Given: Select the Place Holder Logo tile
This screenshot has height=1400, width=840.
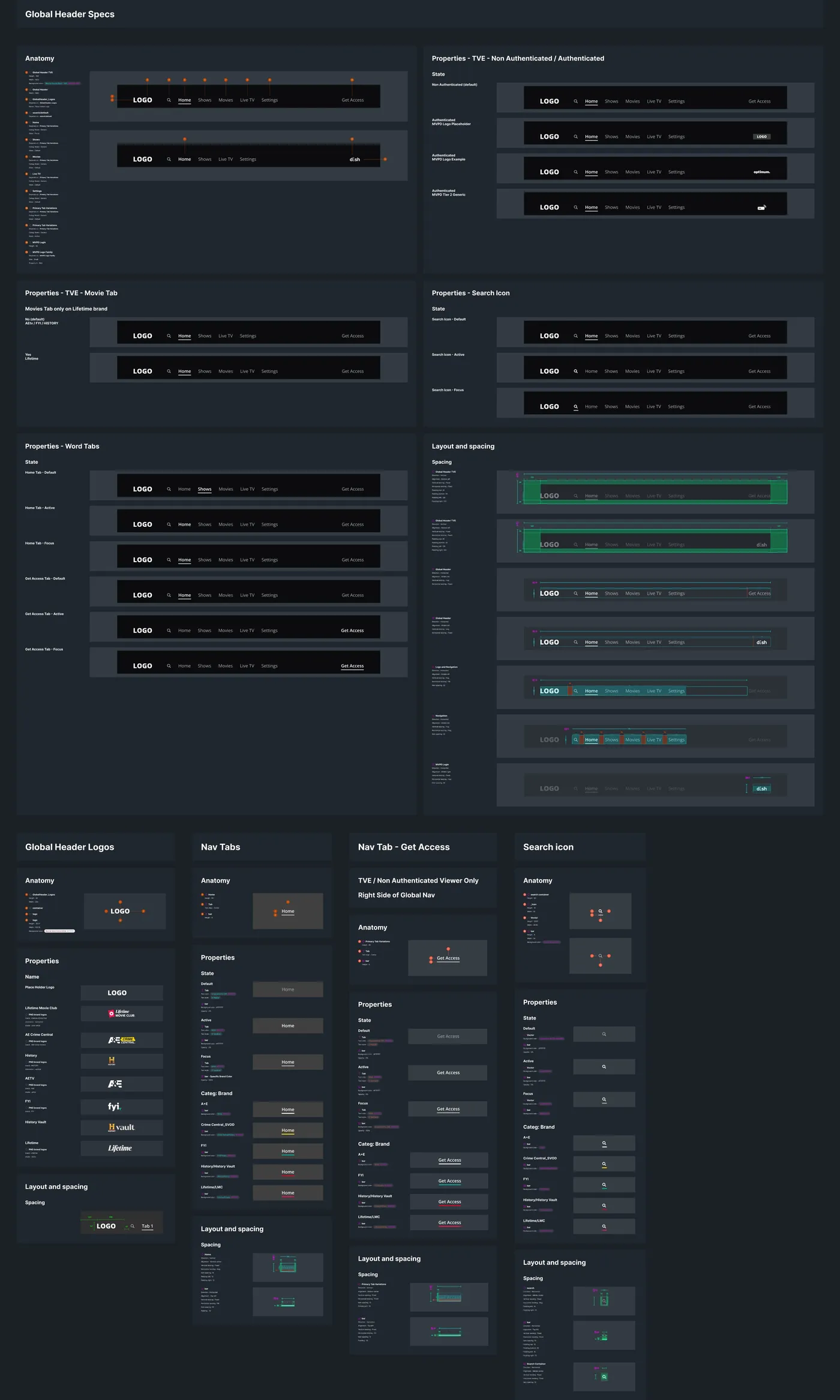Looking at the screenshot, I should click(x=122, y=993).
